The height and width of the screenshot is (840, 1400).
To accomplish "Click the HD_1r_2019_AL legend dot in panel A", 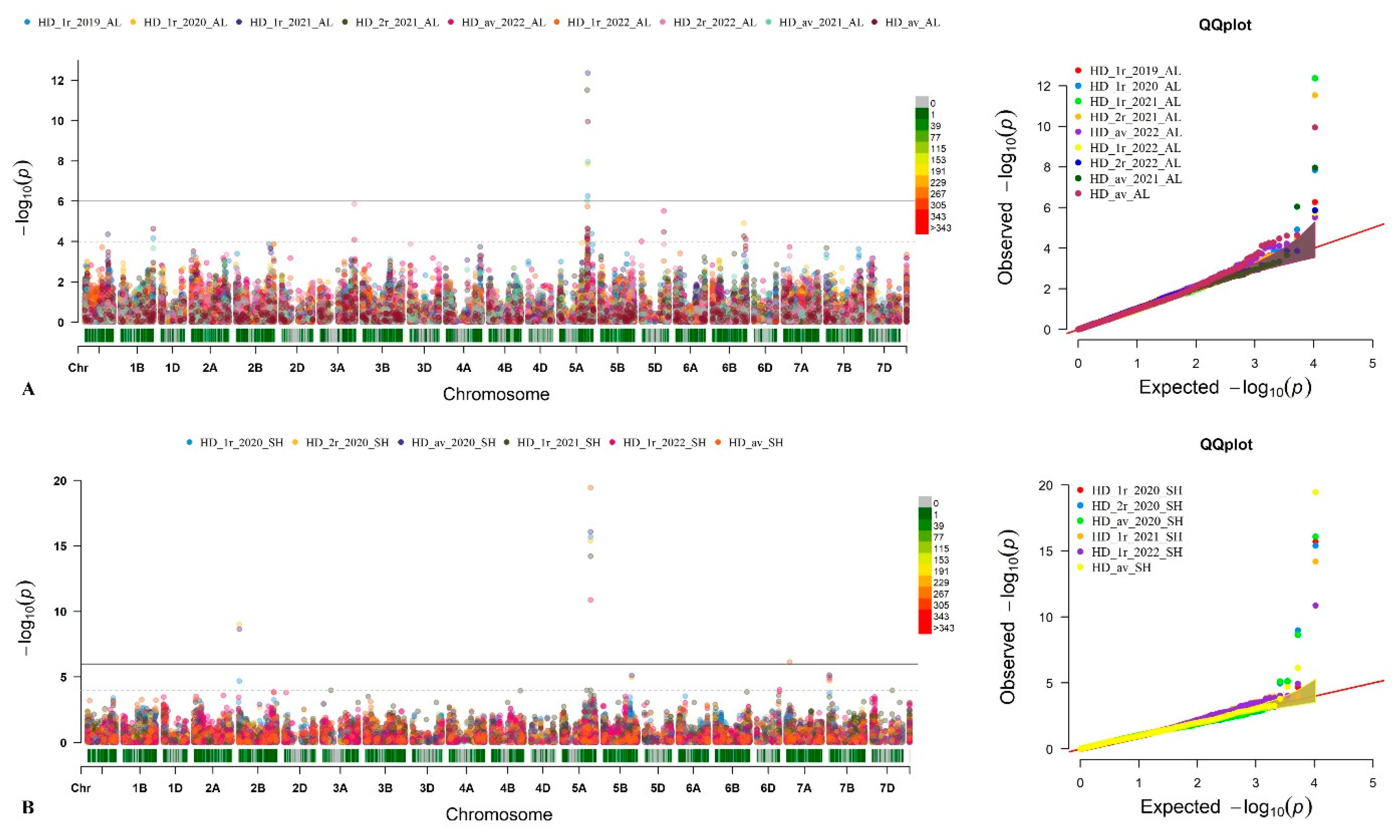I will 28,22.
